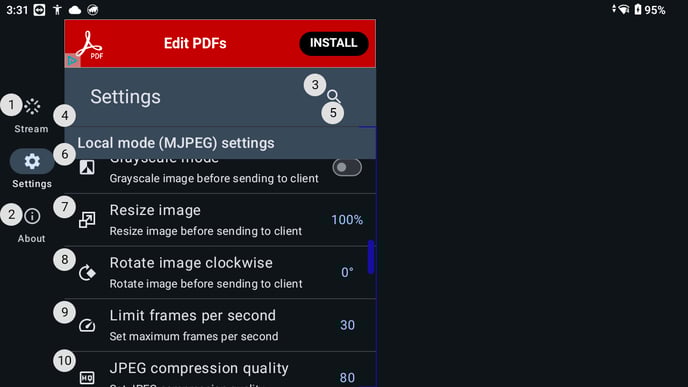This screenshot has height=387, width=688.
Task: Open the About info icon
Action: point(32,216)
